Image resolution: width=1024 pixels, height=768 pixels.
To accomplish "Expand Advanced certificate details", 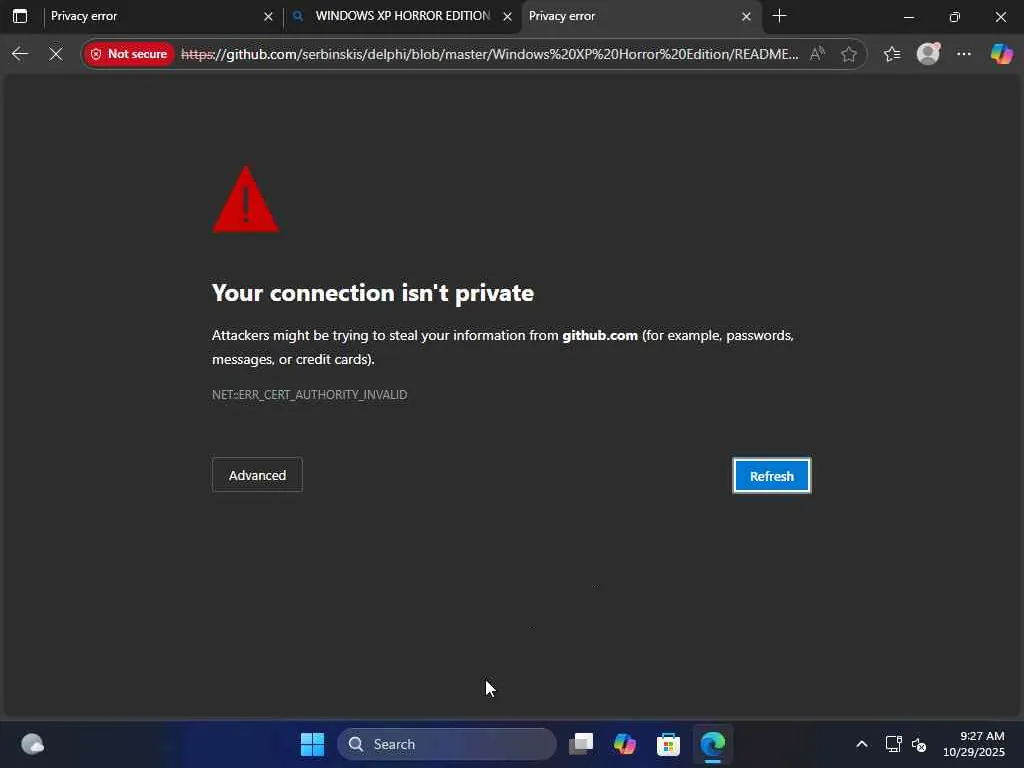I will (x=257, y=475).
